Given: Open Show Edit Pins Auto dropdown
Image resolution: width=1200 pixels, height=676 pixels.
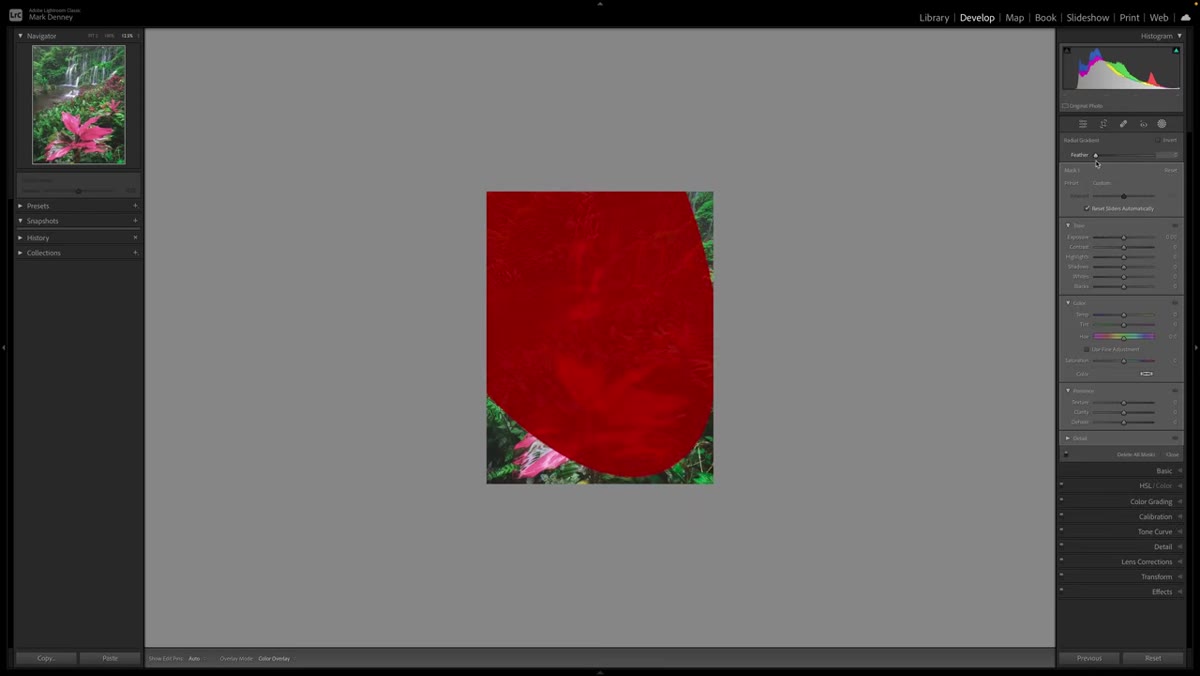Looking at the screenshot, I should pos(195,659).
